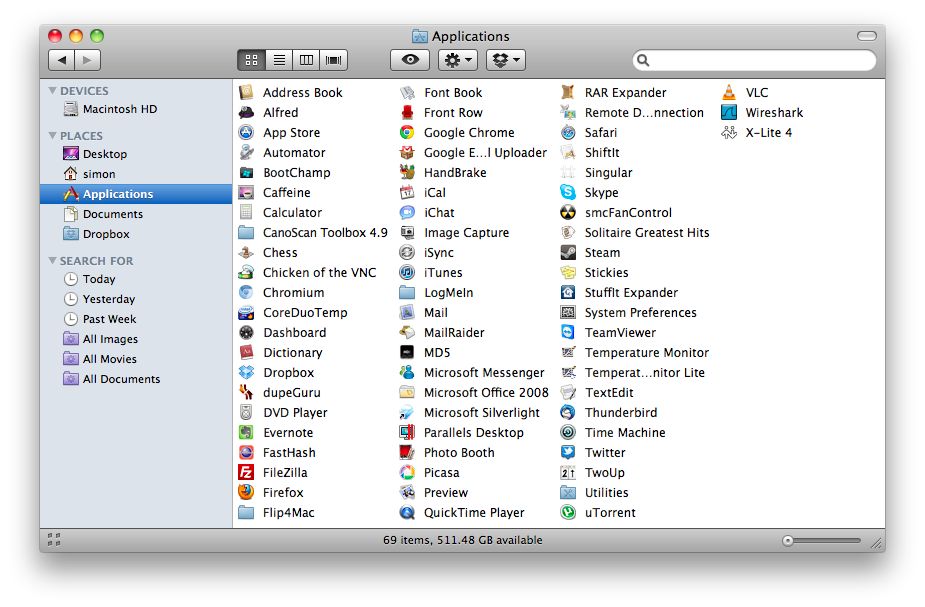Switch to icon view mode
The image size is (925, 607).
(251, 60)
